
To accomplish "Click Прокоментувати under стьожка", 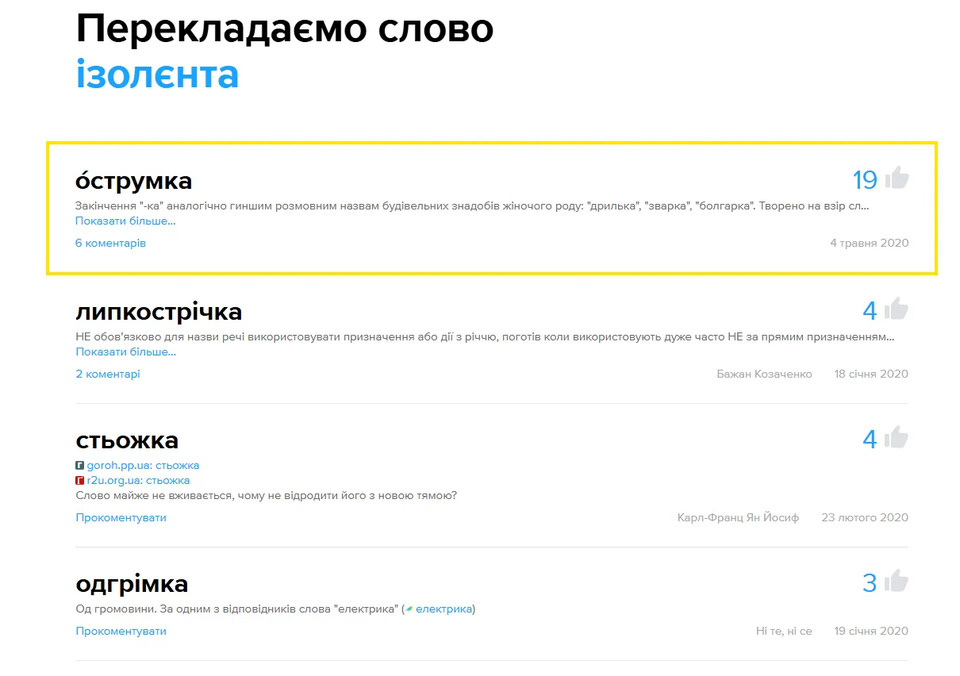I will click(x=121, y=518).
